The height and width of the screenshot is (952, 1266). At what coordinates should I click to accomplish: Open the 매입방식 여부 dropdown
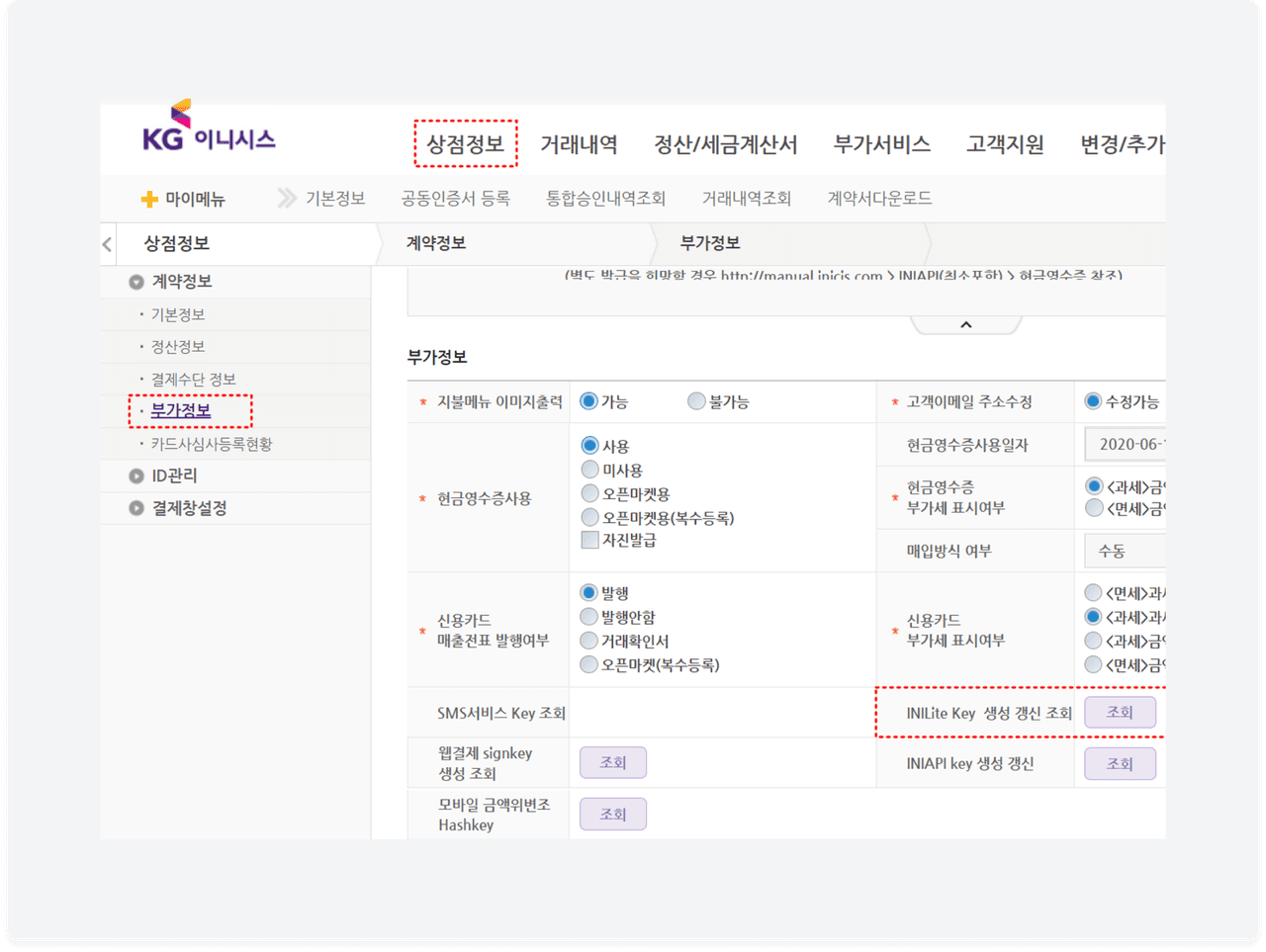[x=1126, y=551]
